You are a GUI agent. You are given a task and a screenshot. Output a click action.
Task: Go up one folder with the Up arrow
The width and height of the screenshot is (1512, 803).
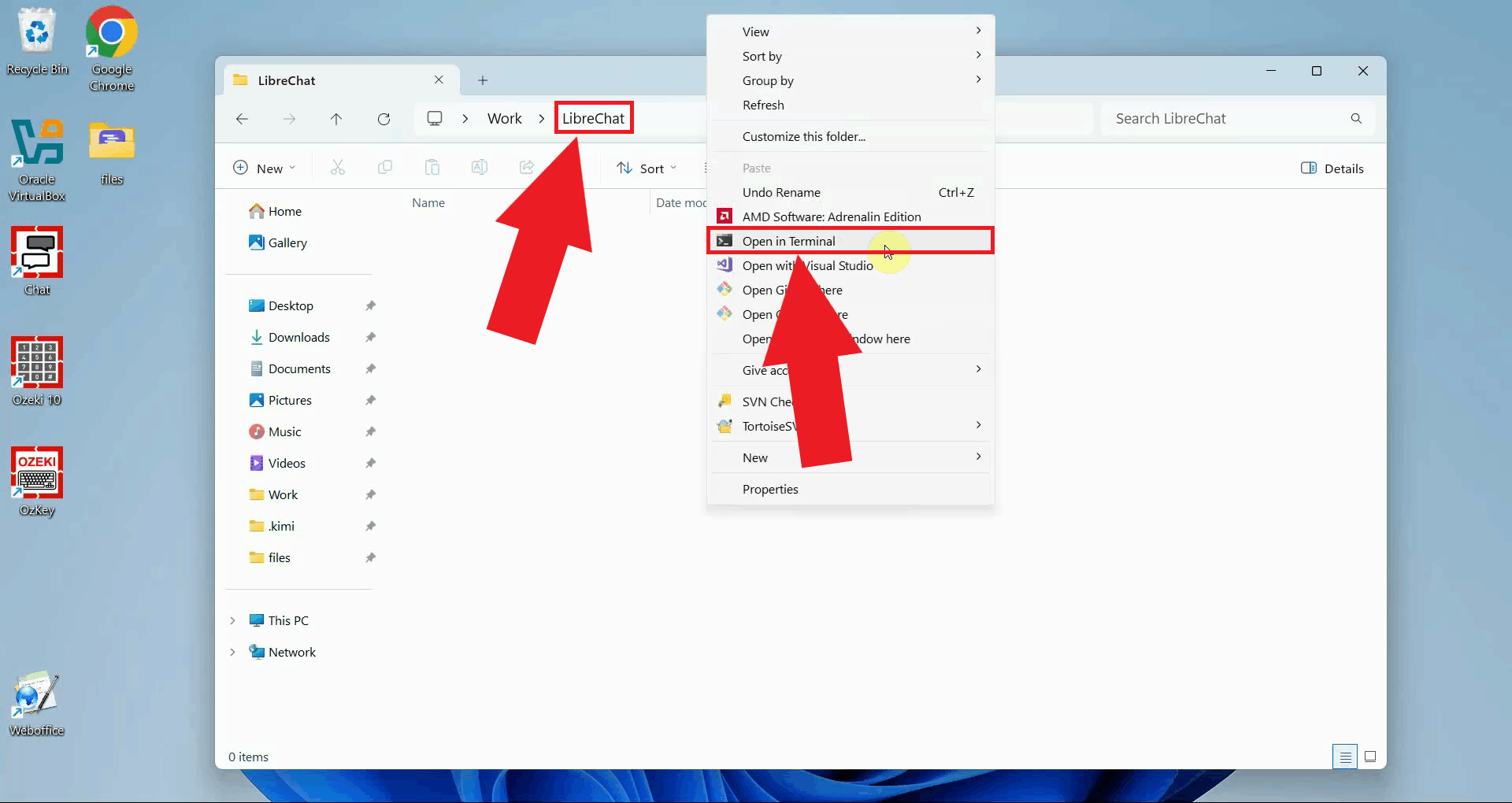(336, 119)
